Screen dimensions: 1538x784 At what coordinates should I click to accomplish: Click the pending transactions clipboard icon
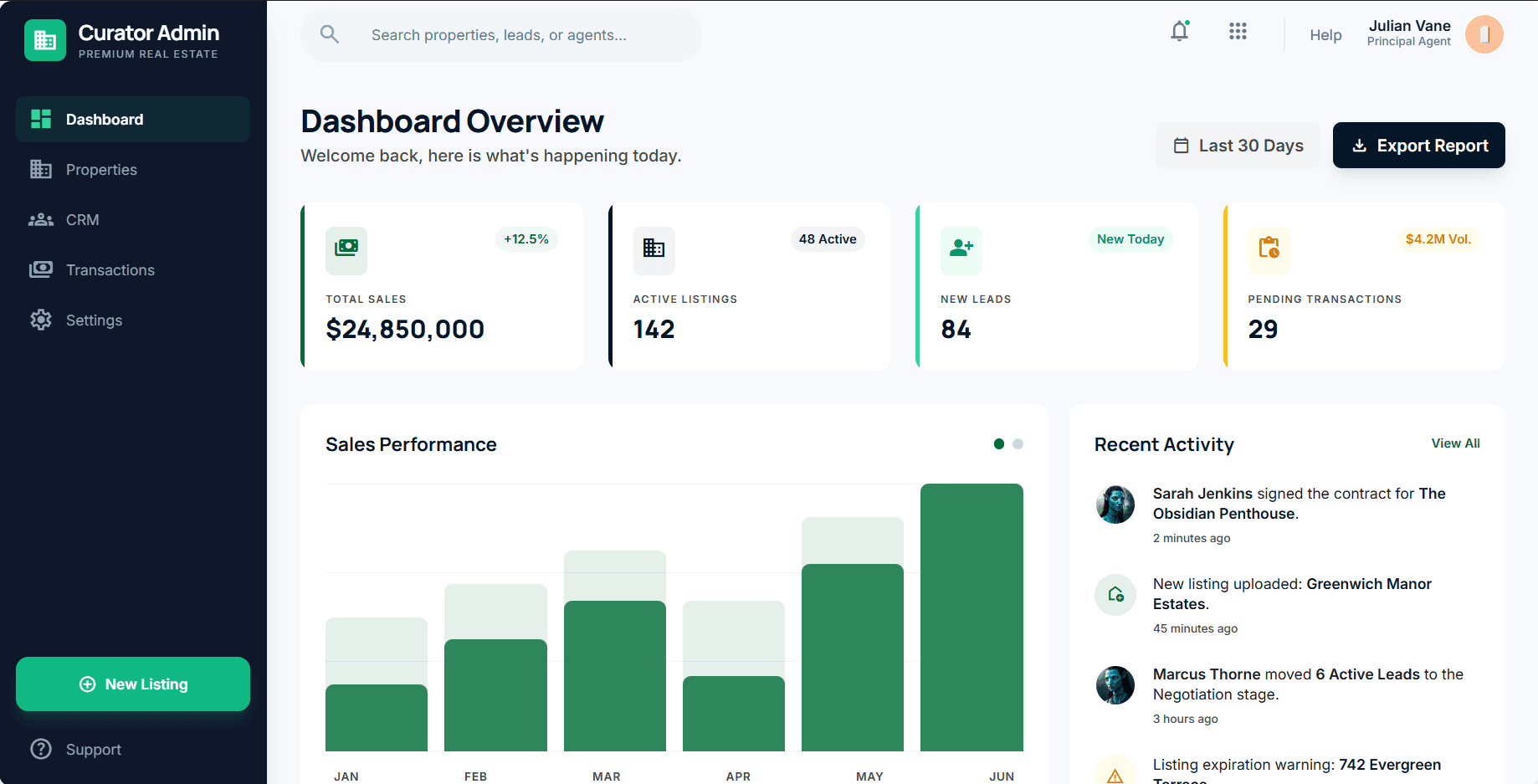pos(1269,251)
